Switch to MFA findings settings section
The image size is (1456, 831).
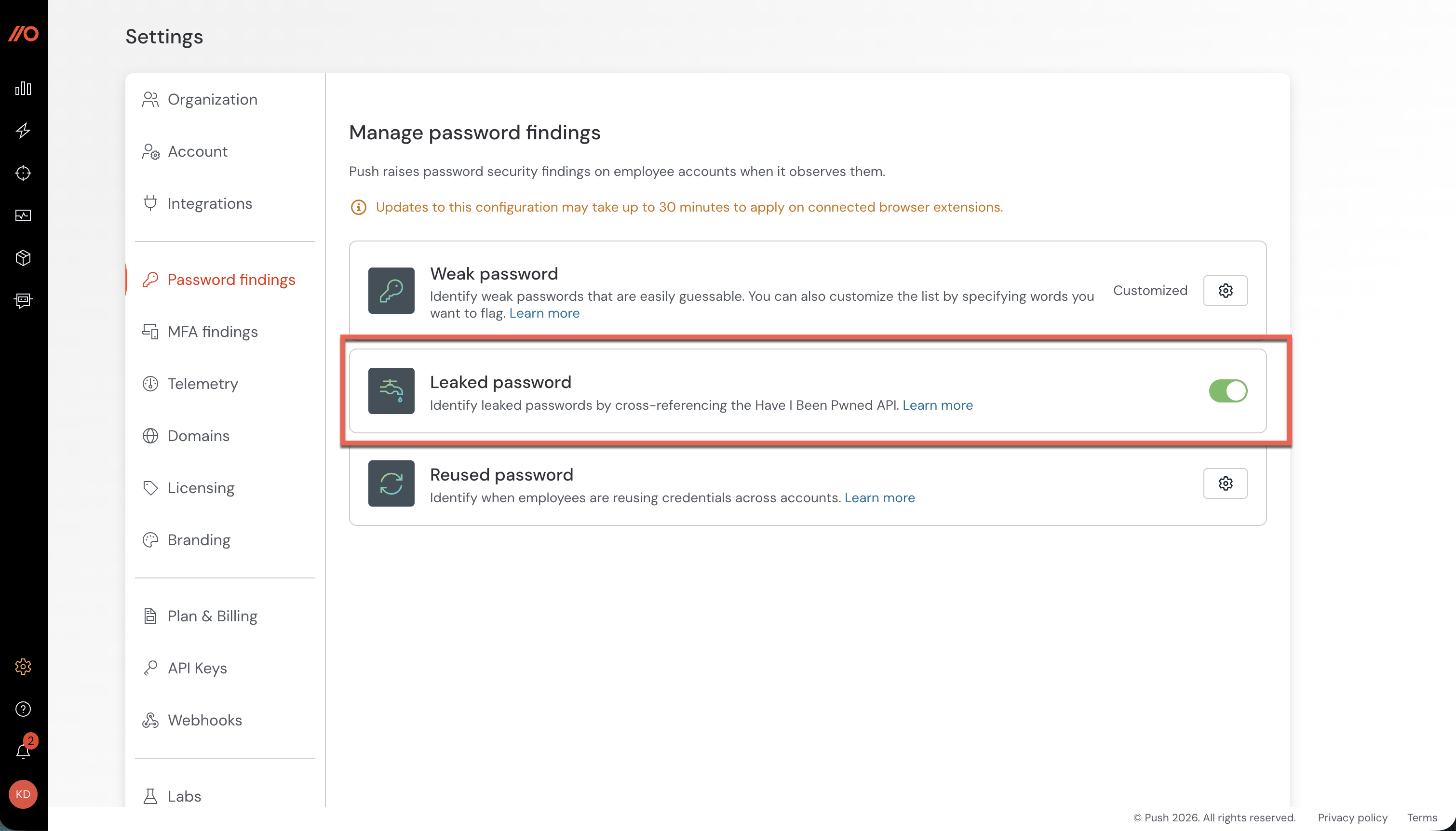[212, 332]
